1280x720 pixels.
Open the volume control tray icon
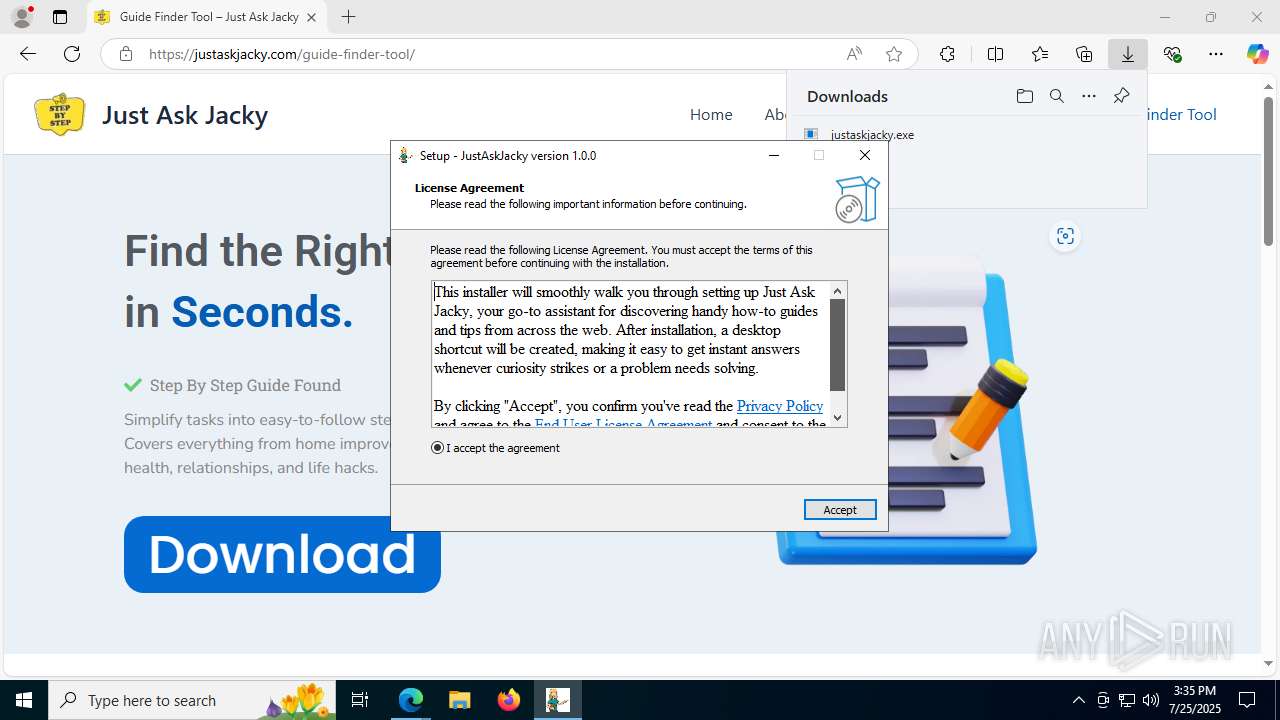click(1151, 700)
